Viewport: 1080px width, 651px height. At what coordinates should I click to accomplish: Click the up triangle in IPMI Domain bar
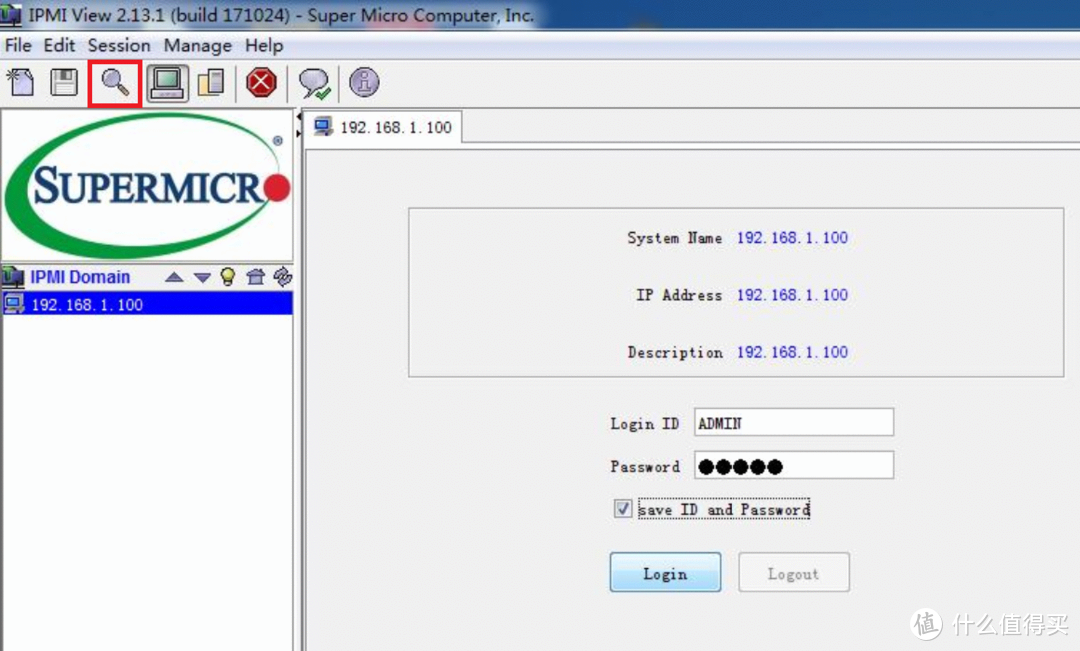[174, 277]
